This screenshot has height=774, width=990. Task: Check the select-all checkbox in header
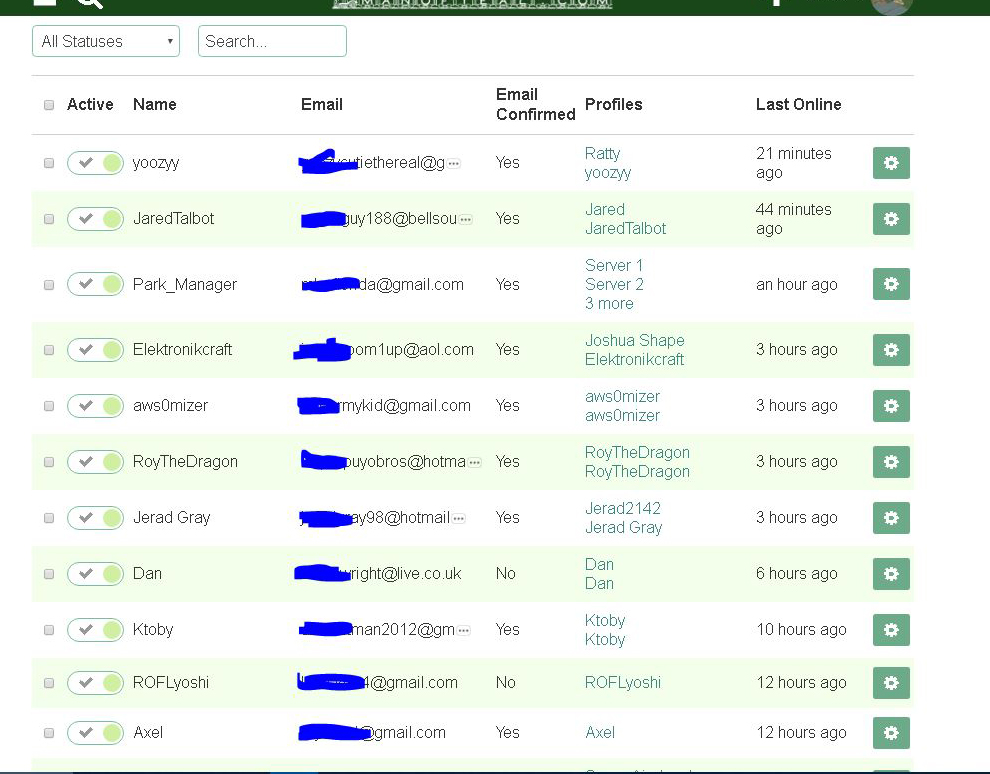[49, 105]
